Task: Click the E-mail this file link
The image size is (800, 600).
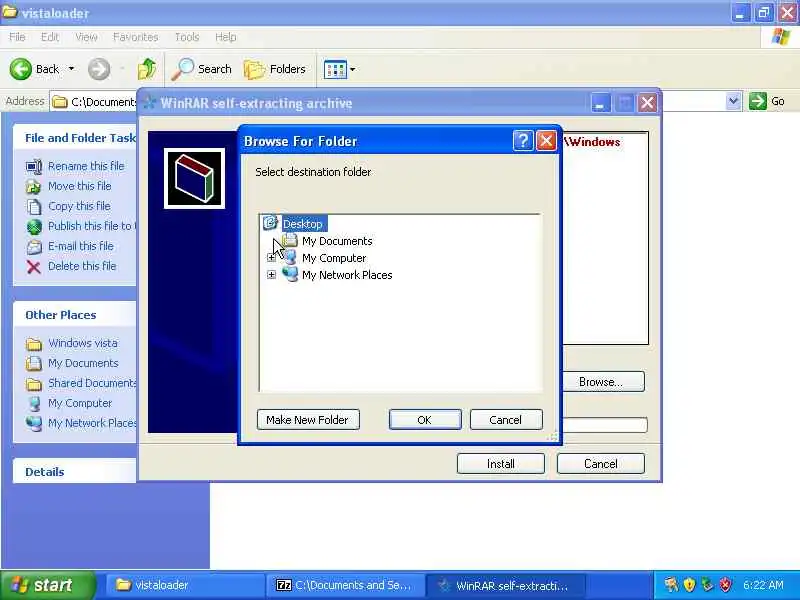Action: tap(81, 246)
